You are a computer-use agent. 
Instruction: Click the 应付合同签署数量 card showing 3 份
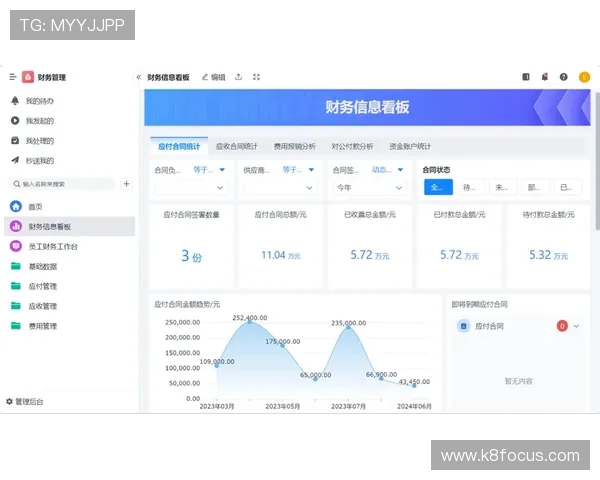[x=191, y=246]
